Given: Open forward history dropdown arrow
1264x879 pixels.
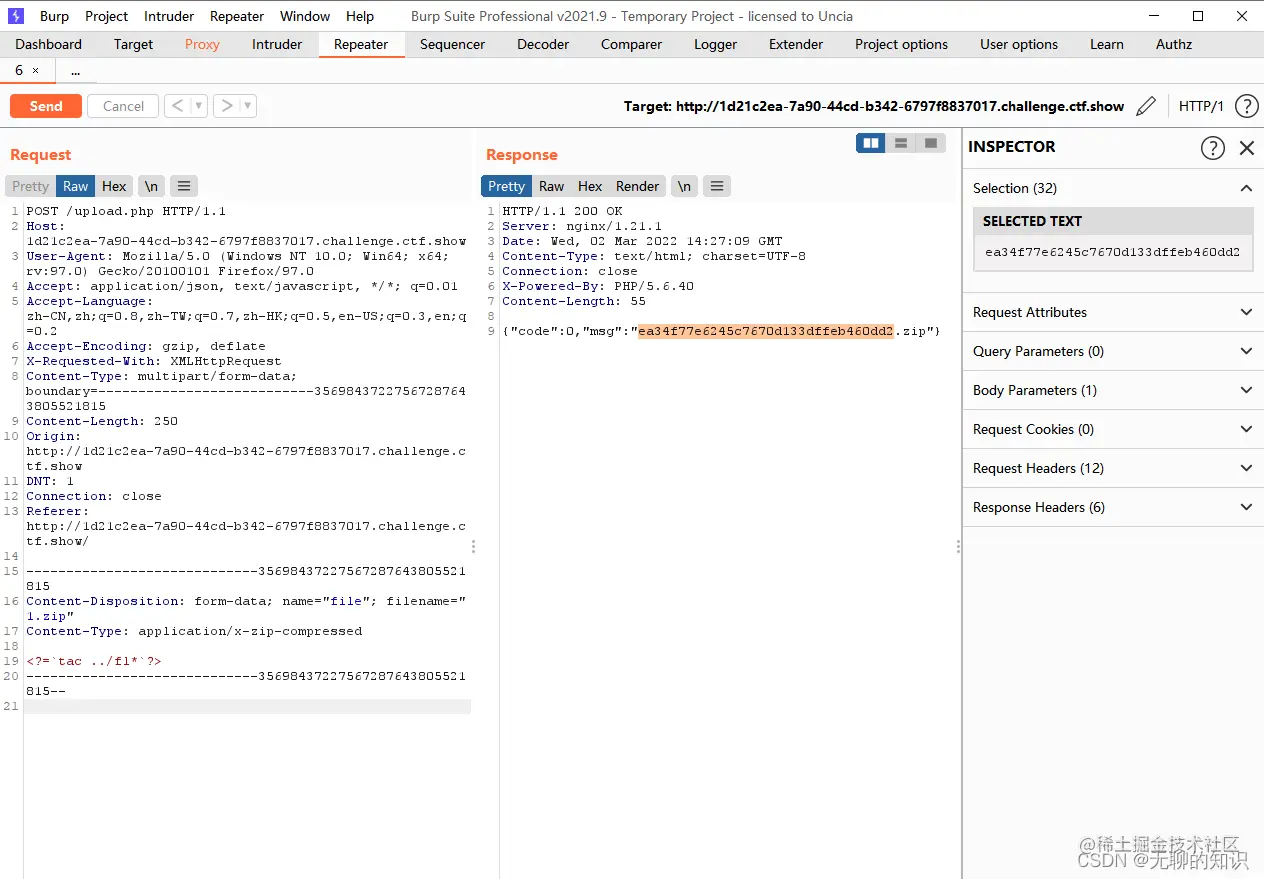Looking at the screenshot, I should [248, 106].
